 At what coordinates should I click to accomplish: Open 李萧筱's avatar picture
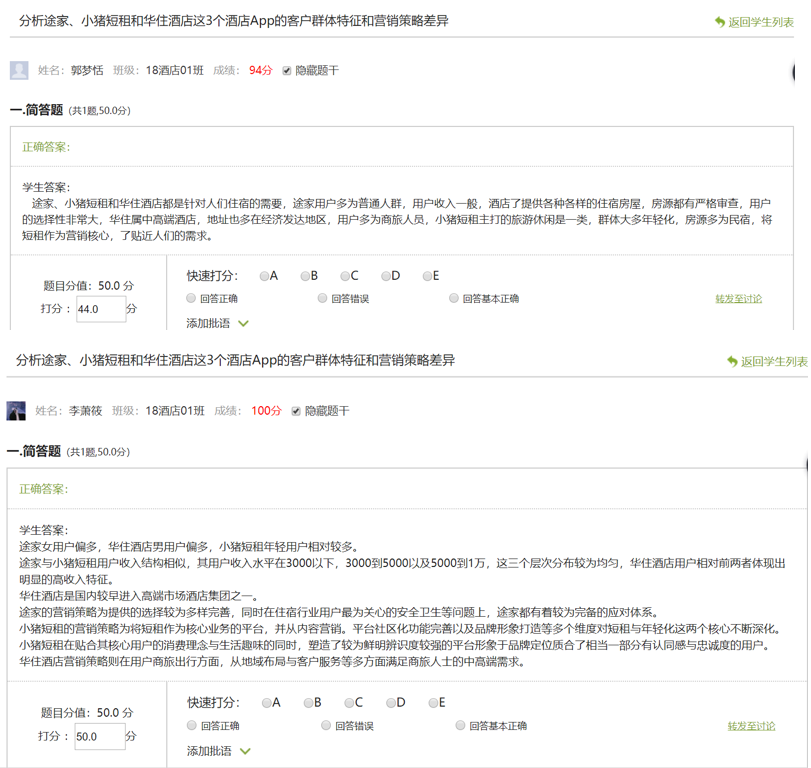(16, 411)
